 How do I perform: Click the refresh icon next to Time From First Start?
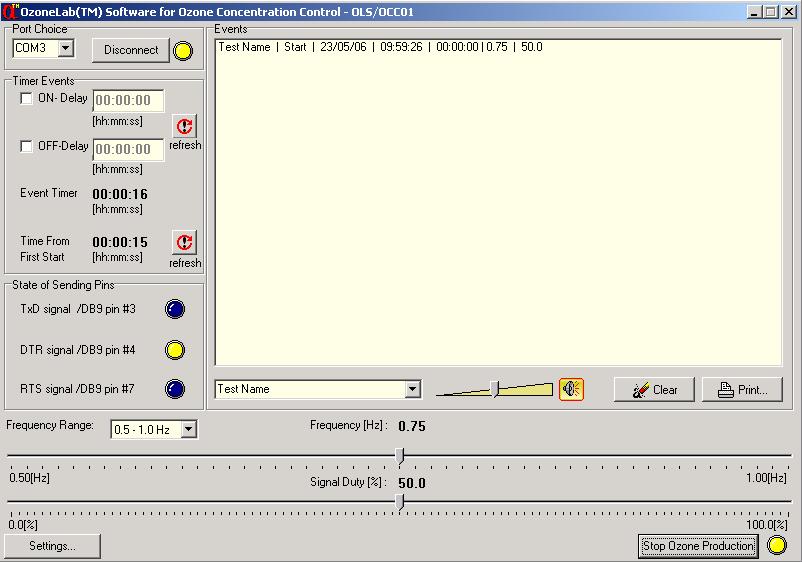tap(184, 242)
